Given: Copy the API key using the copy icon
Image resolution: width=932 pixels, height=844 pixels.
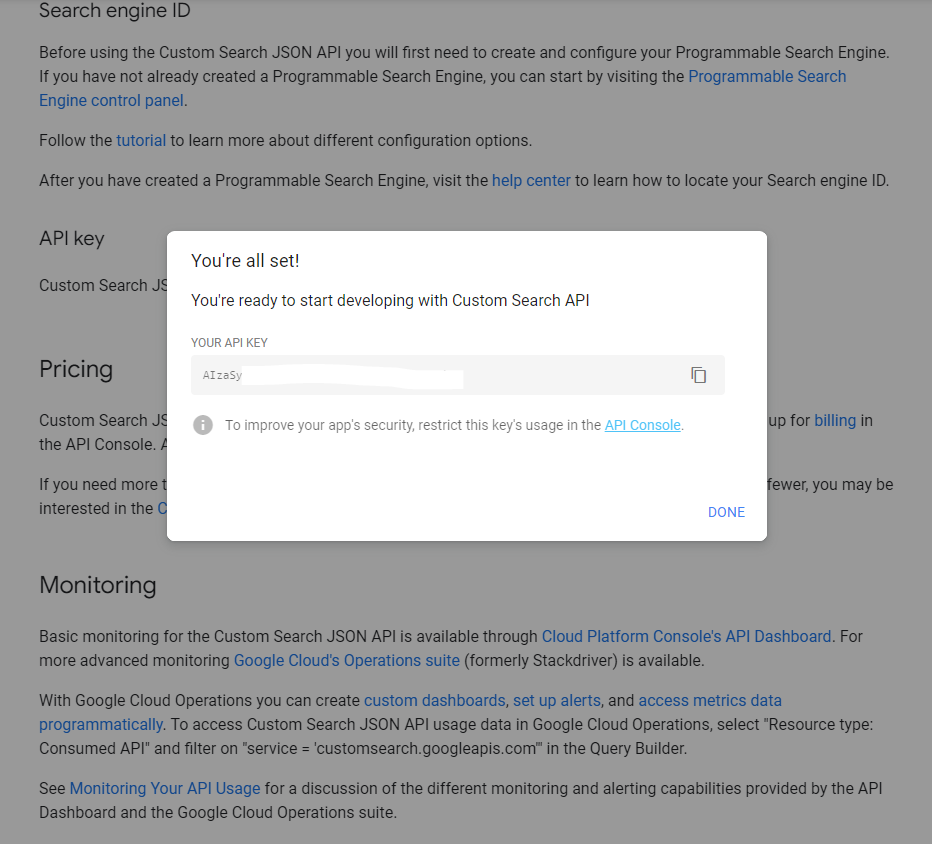Looking at the screenshot, I should 698,375.
